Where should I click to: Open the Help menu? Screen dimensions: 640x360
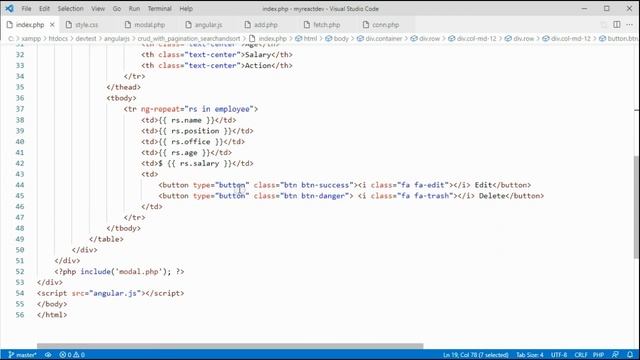[186, 9]
